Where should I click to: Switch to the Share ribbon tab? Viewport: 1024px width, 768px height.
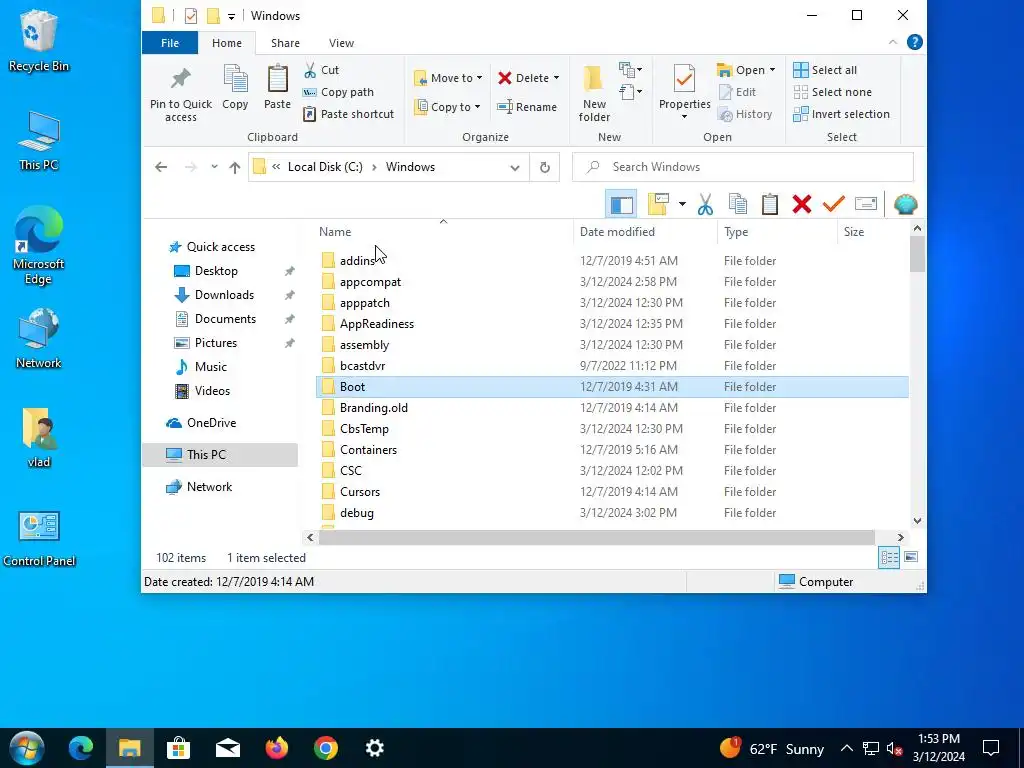tap(285, 42)
